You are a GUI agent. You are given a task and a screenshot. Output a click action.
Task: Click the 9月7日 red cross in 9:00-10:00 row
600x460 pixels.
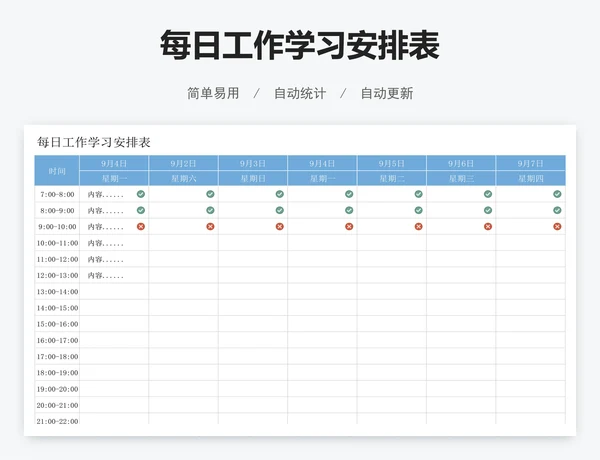coord(557,227)
